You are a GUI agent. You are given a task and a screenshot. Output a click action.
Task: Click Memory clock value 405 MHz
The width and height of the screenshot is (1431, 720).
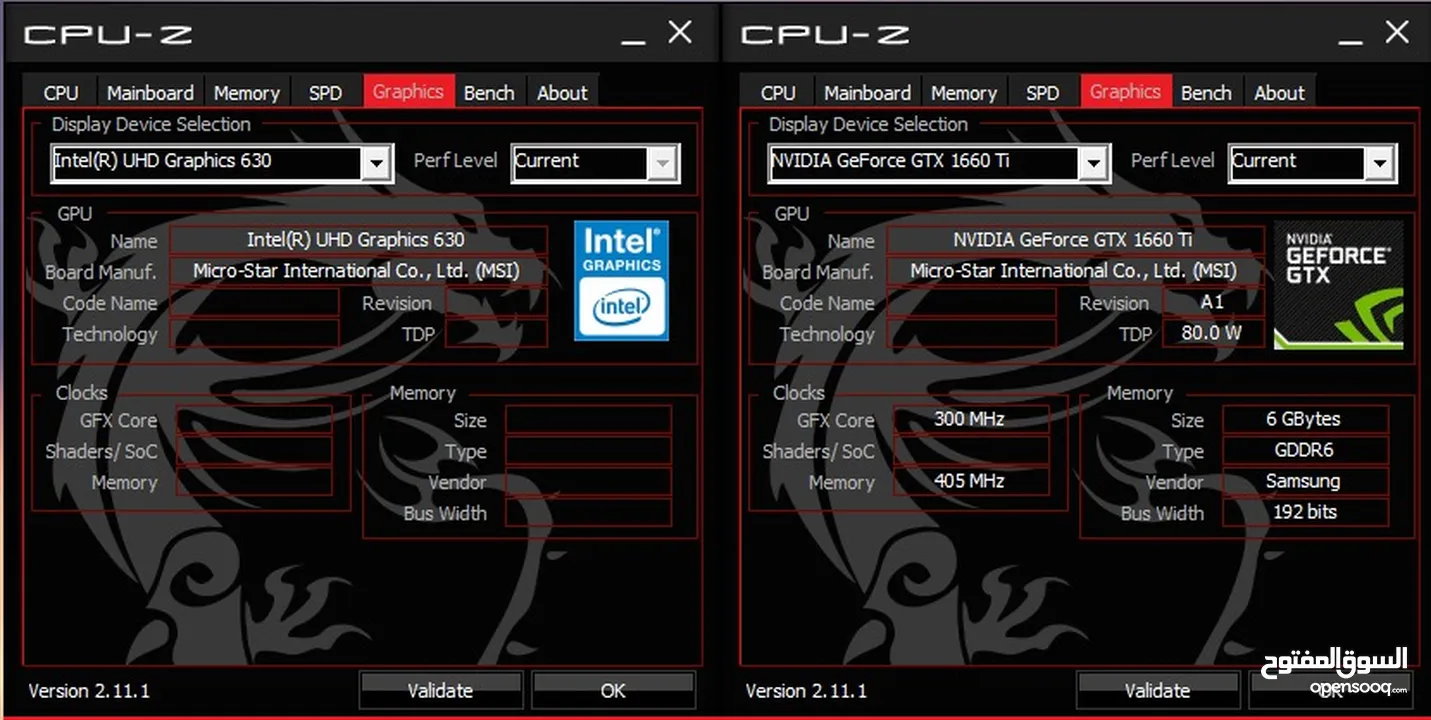pyautogui.click(x=971, y=481)
